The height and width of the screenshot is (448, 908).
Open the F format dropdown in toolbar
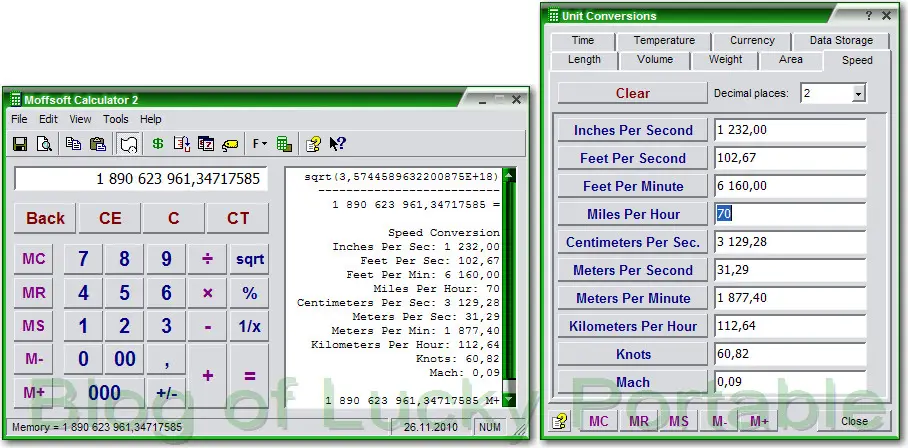coord(259,144)
